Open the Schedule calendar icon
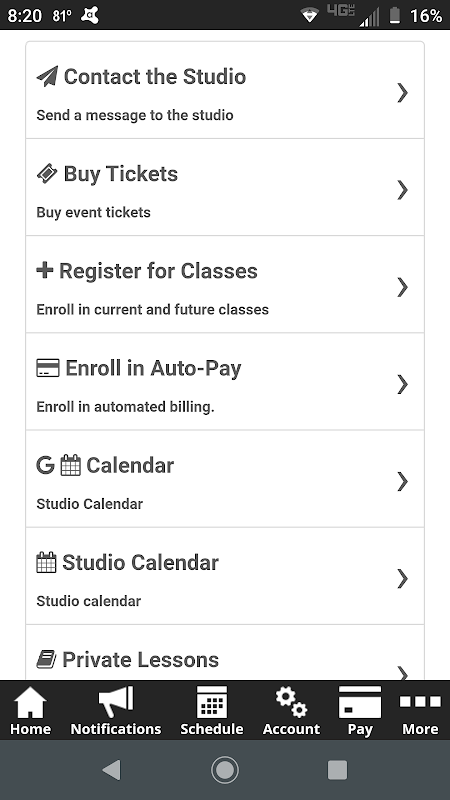 [x=212, y=702]
